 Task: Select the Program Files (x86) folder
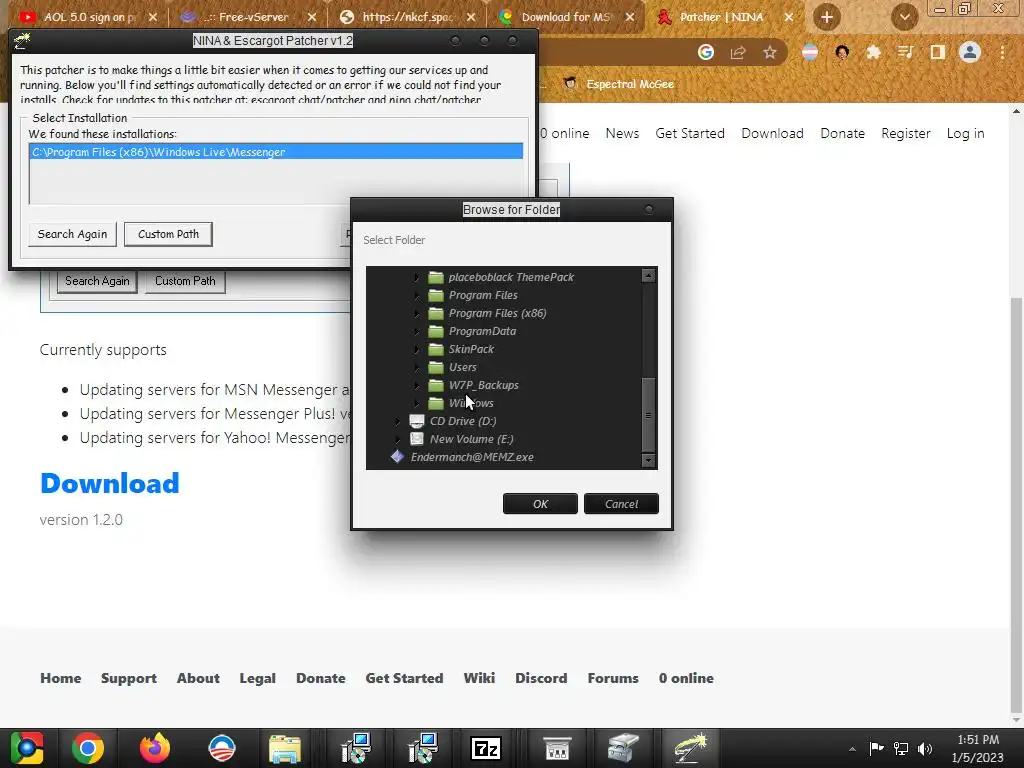point(497,313)
